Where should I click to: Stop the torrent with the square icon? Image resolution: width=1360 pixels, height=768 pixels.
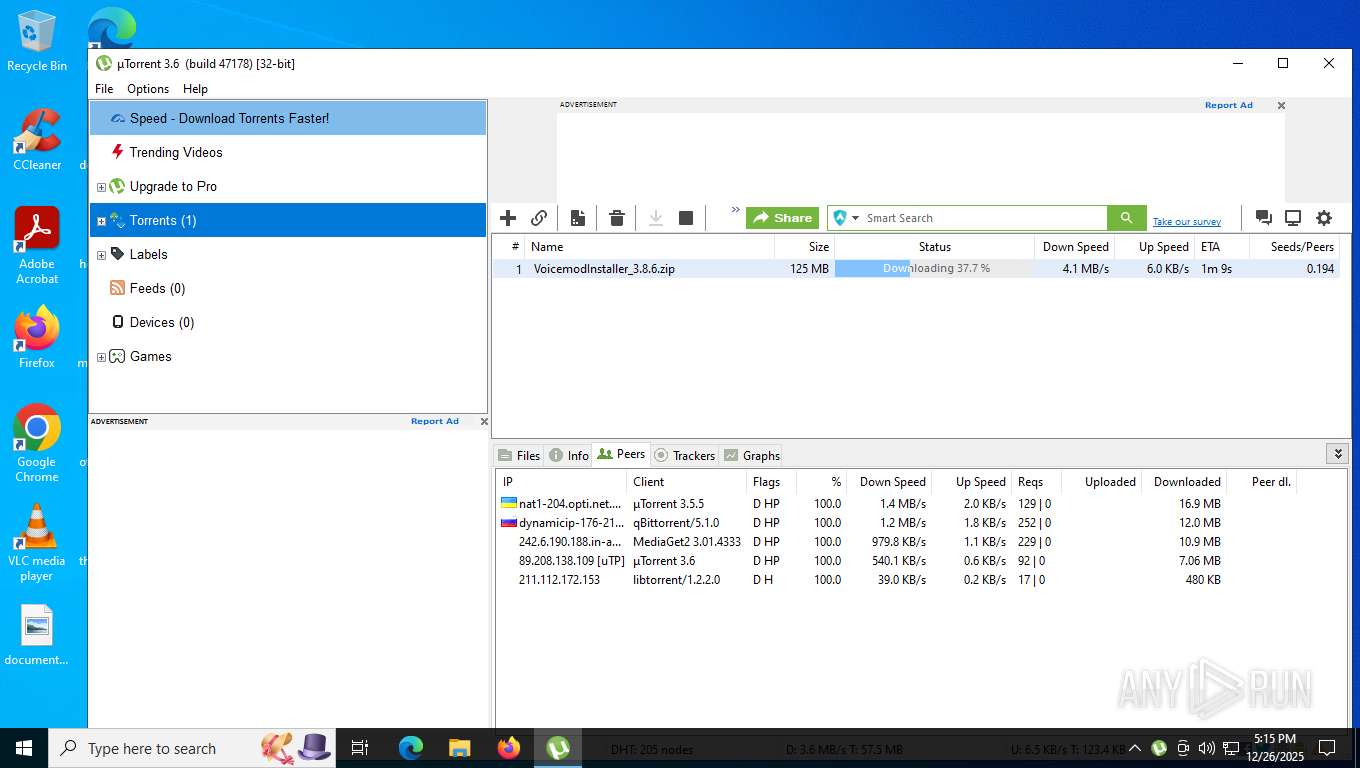point(686,218)
